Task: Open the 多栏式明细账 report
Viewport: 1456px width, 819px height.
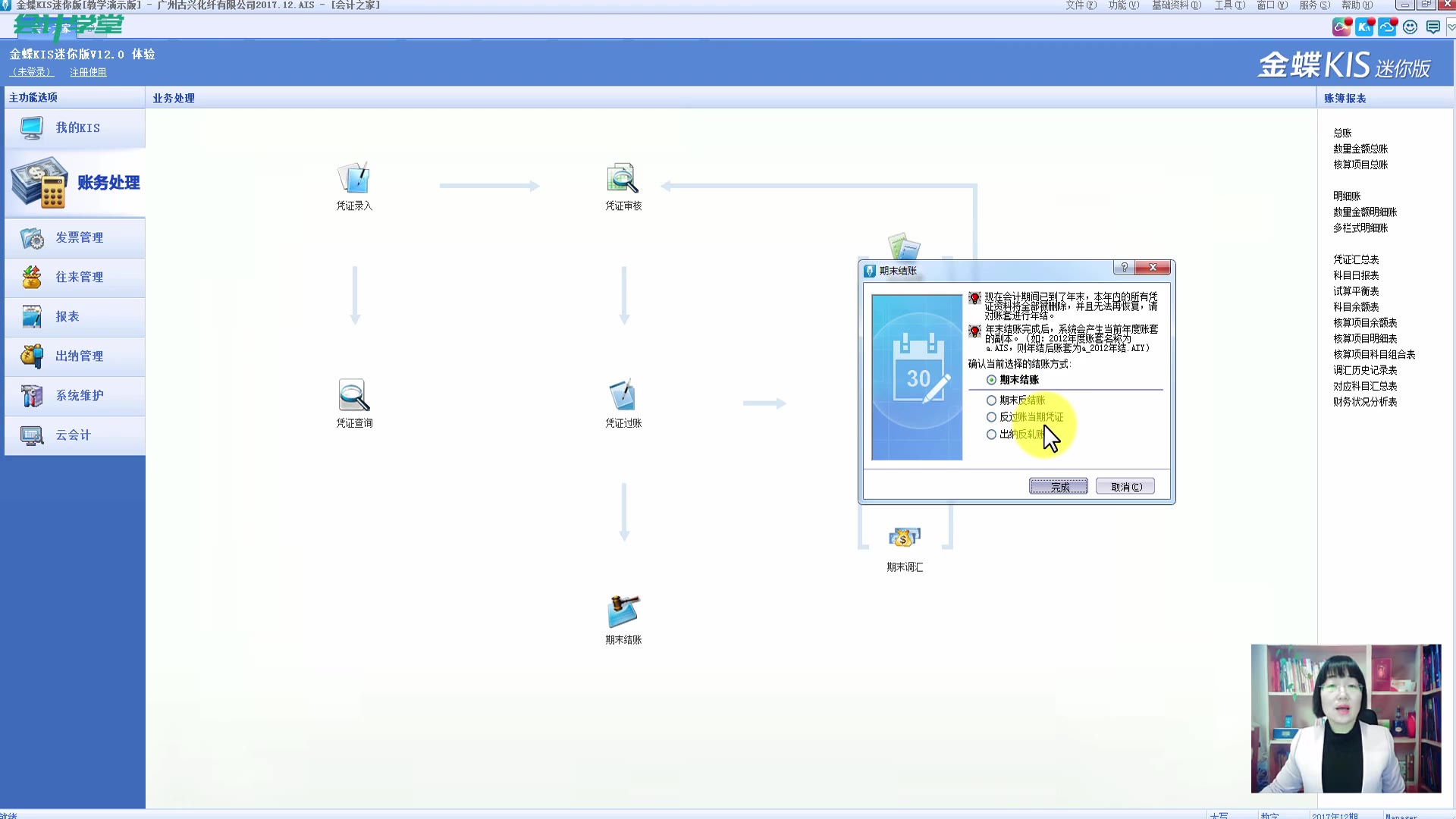Action: tap(1360, 228)
